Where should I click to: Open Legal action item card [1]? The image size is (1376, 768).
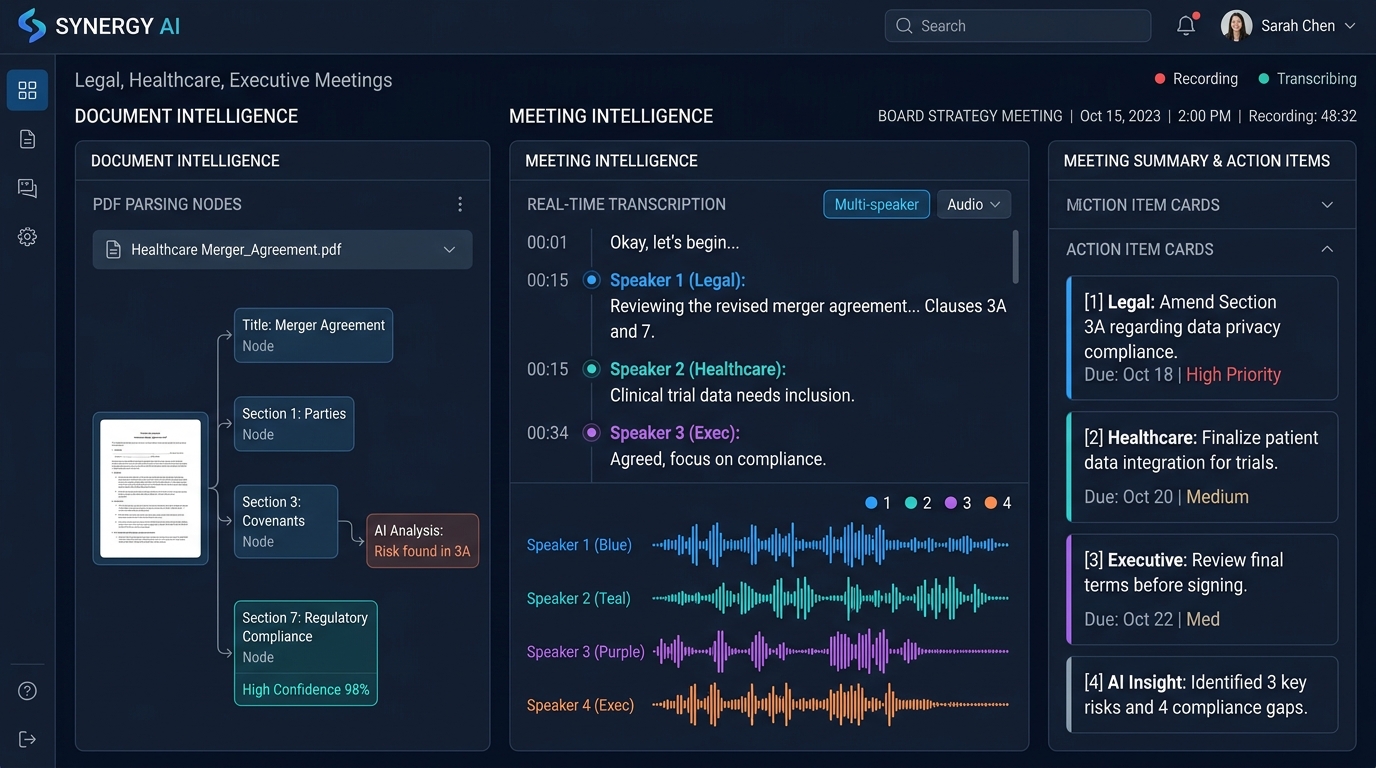click(1202, 338)
